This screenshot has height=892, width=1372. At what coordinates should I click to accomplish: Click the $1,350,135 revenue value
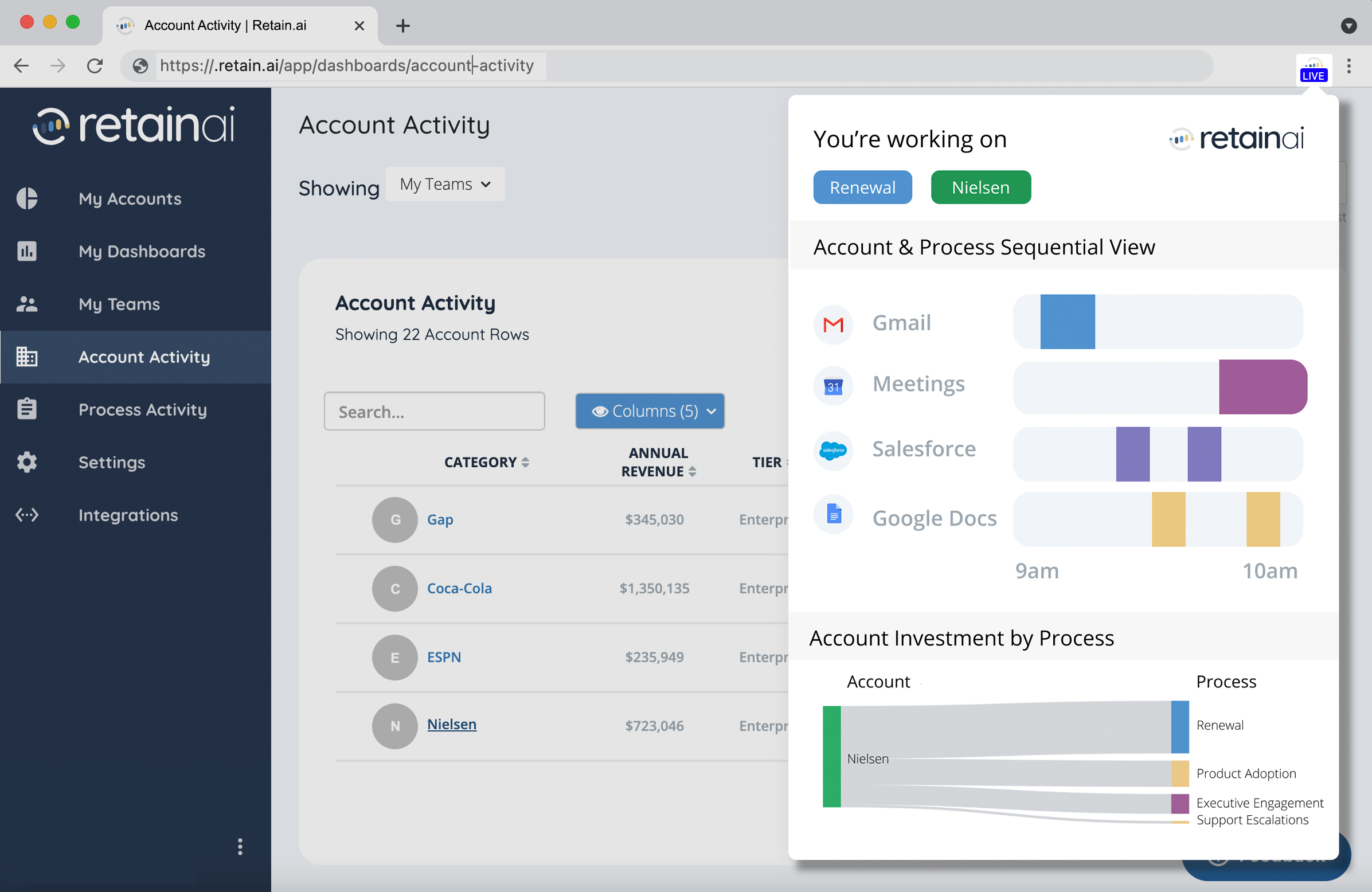click(x=654, y=588)
